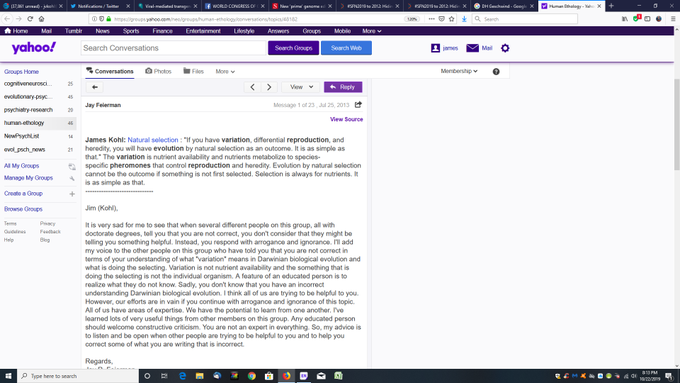
Task: Click the Search Conversations input field
Action: coord(173,48)
